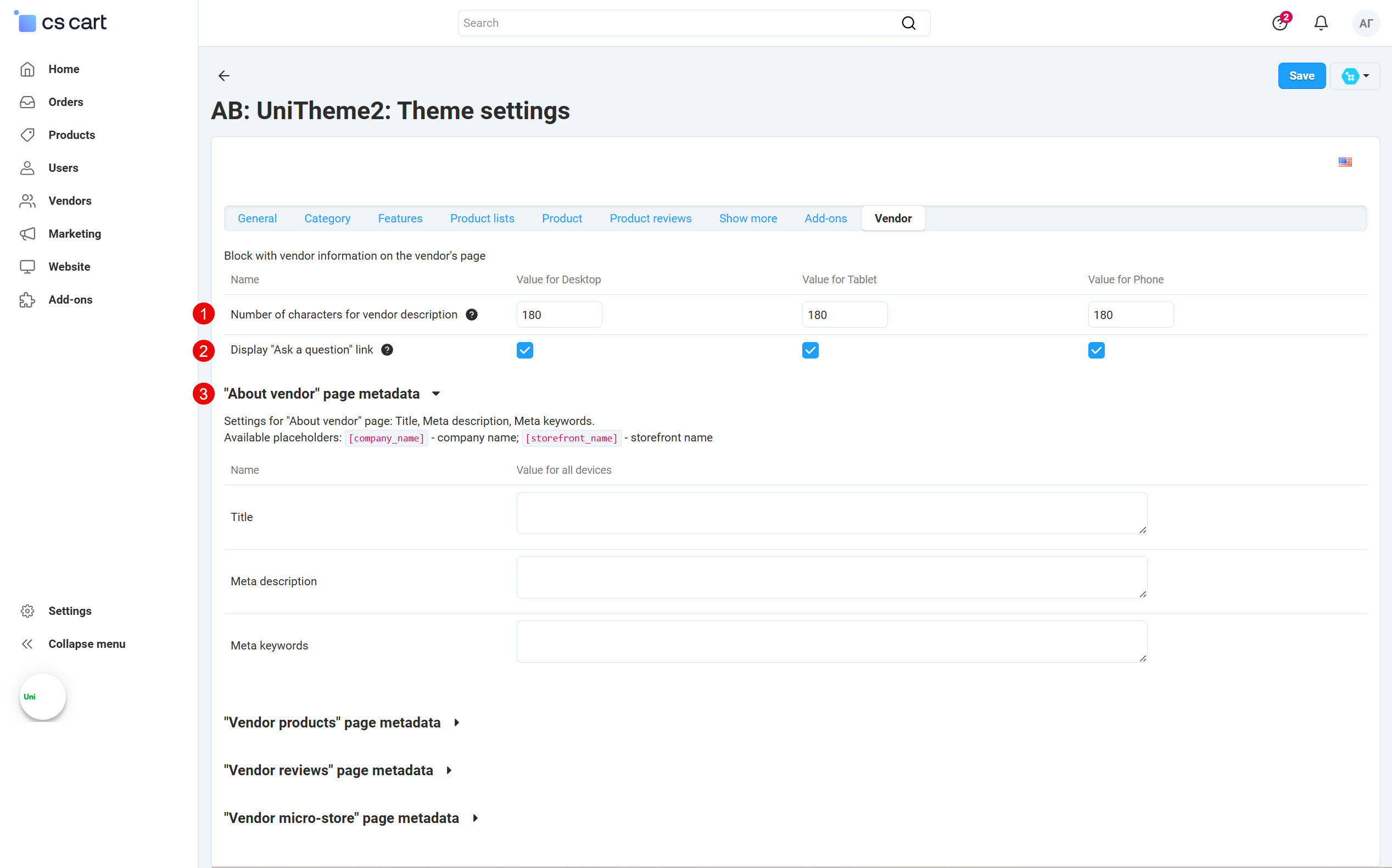The image size is (1392, 868).
Task: Click the CS-Cart logo
Action: pyautogui.click(x=60, y=22)
